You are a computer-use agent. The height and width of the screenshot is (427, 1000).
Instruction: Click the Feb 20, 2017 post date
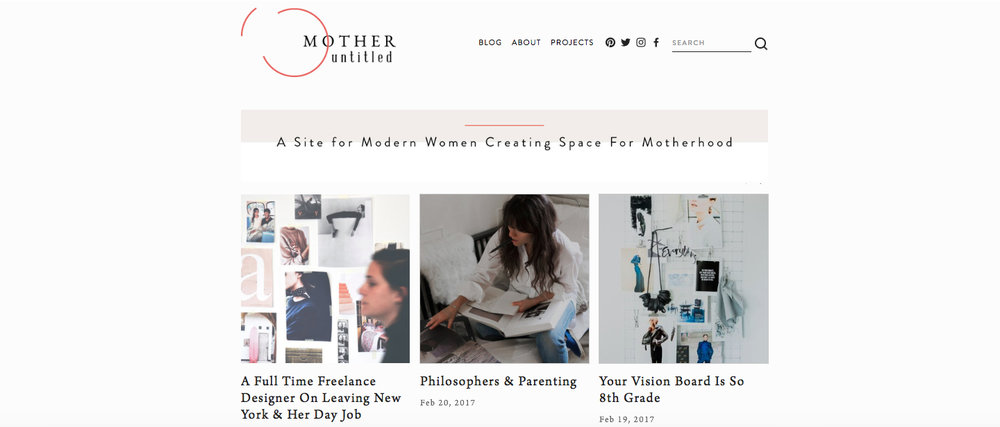[x=447, y=403]
